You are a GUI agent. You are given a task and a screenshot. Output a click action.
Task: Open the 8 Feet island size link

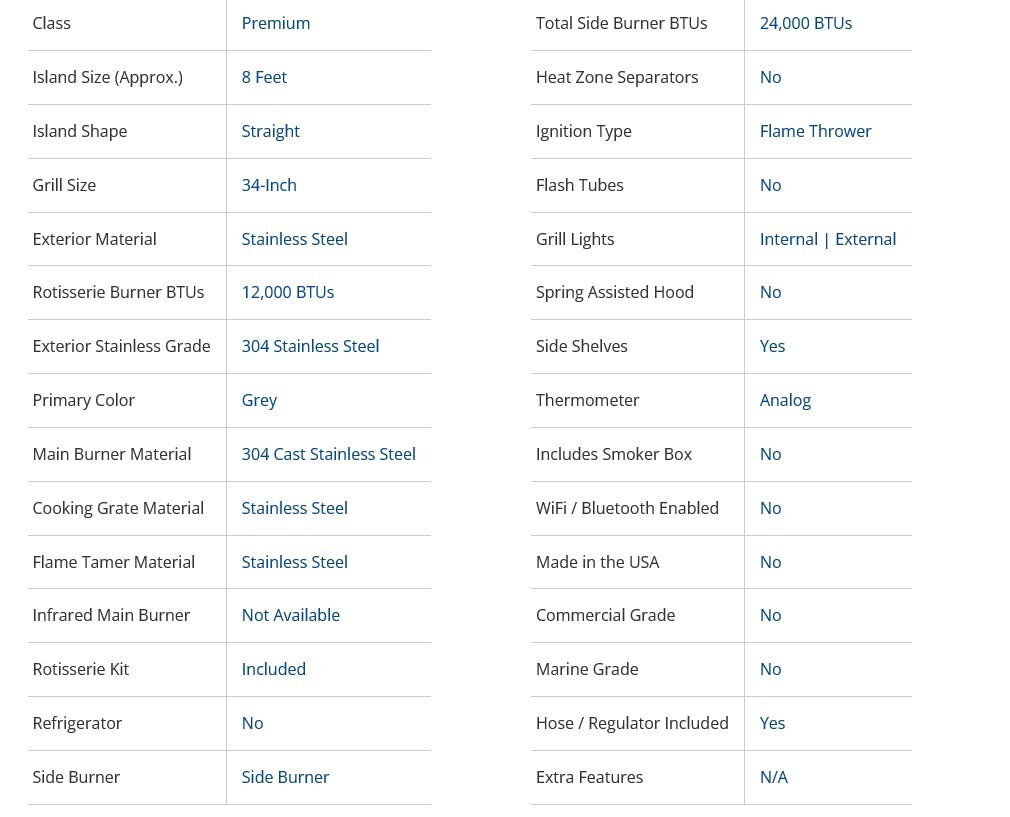pyautogui.click(x=264, y=77)
